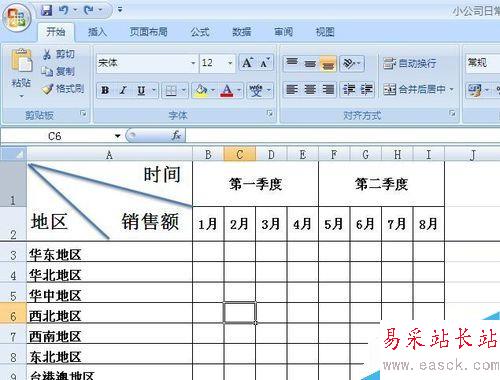This screenshot has width=500, height=380.
Task: Open the 审阅 ribbon tab
Action: coord(283,32)
